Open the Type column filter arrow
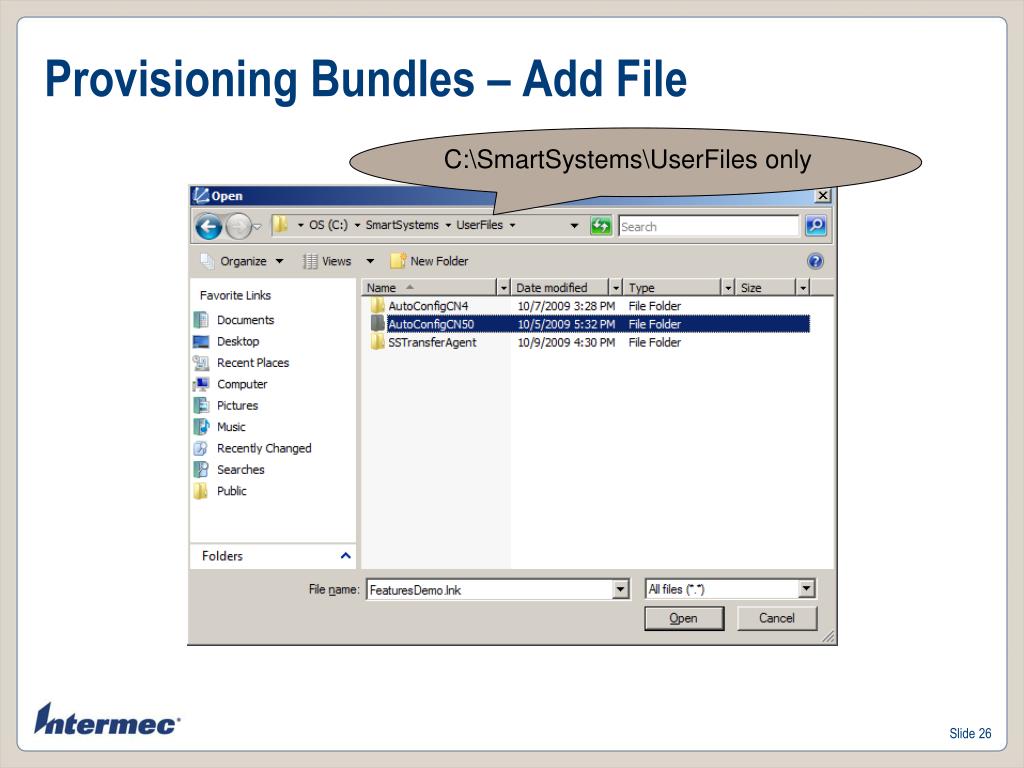 (x=728, y=287)
